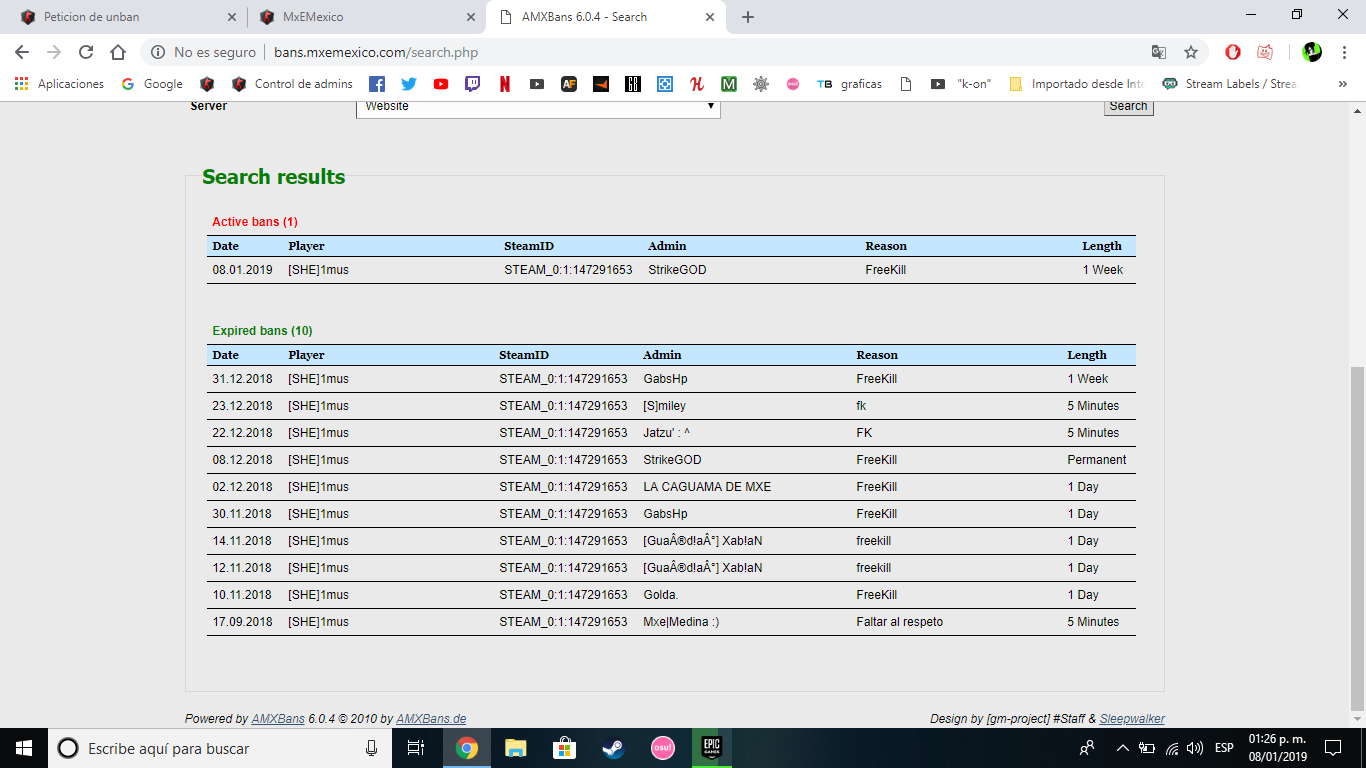This screenshot has width=1366, height=768.
Task: Click the Google bookmark
Action: click(x=152, y=84)
